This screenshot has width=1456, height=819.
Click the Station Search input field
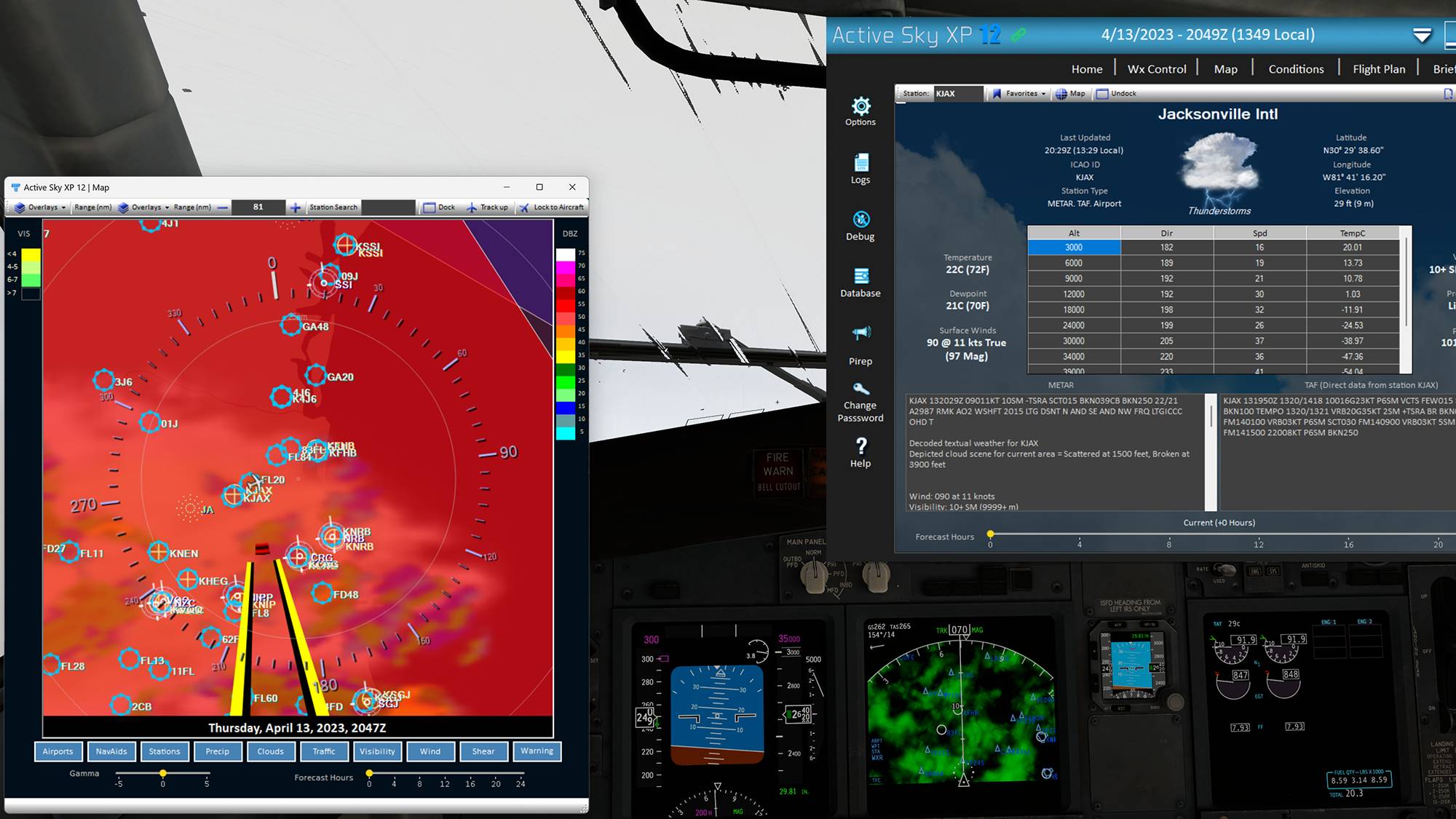388,207
